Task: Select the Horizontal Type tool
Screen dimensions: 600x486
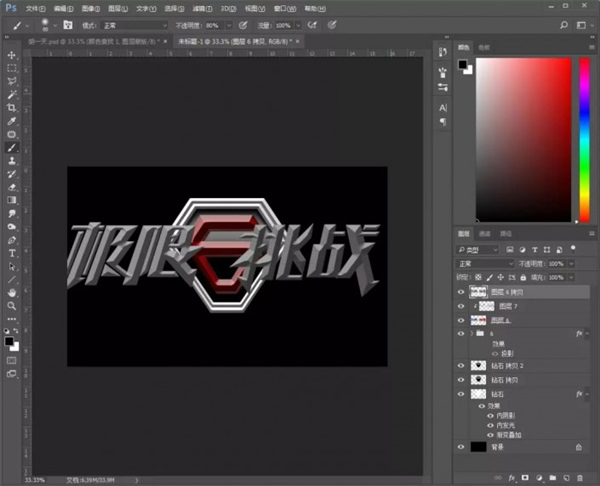Action: (11, 253)
